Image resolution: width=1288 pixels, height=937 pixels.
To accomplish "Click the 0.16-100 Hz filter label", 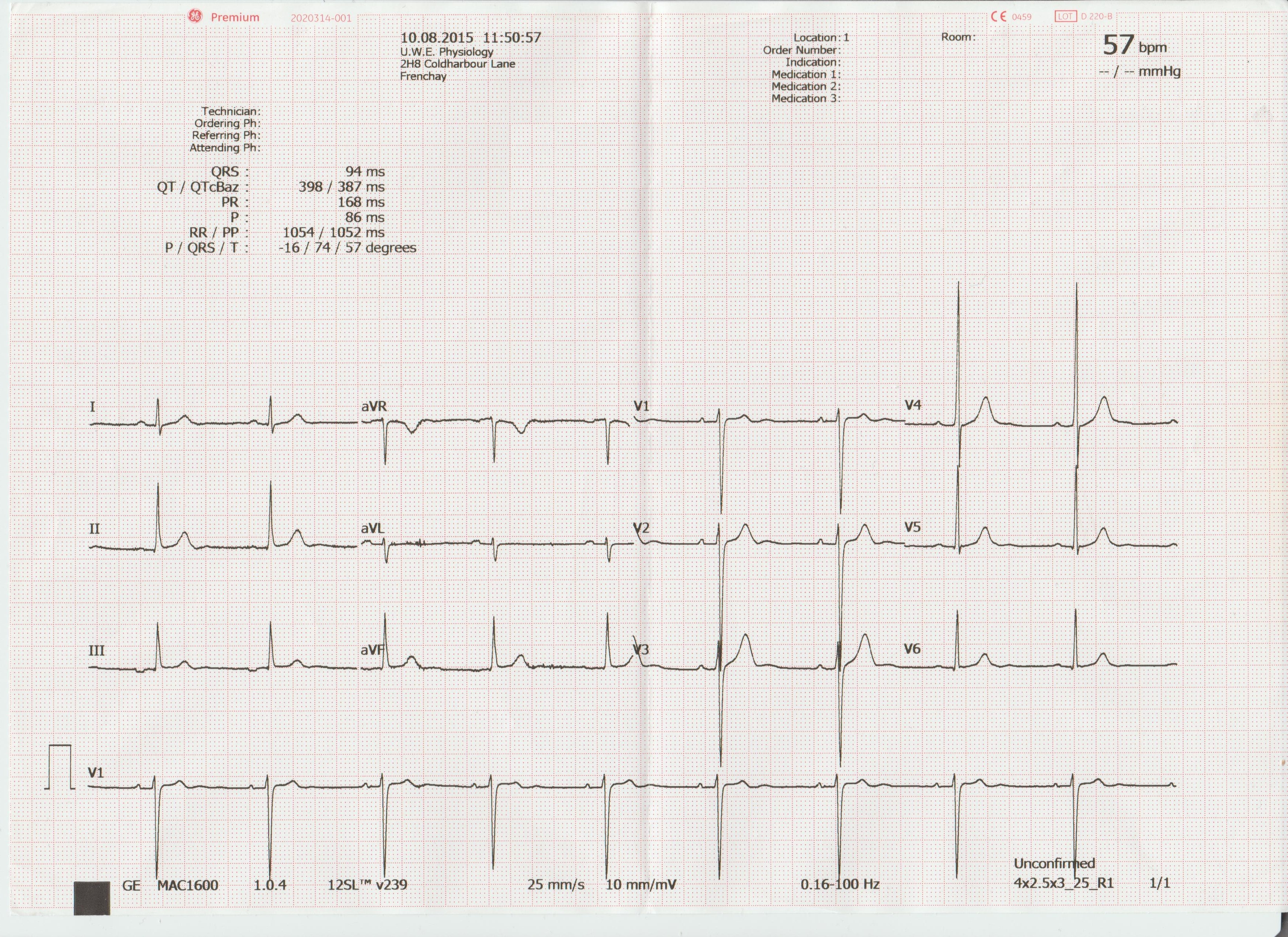I will pyautogui.click(x=840, y=885).
